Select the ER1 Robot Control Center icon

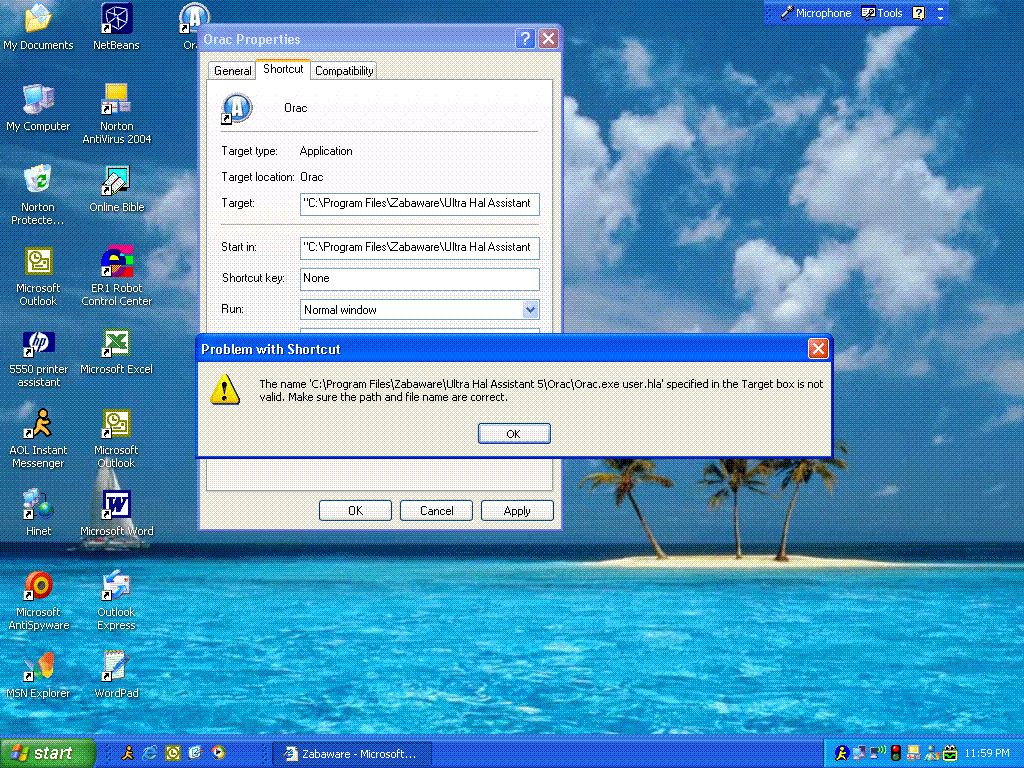(x=116, y=276)
